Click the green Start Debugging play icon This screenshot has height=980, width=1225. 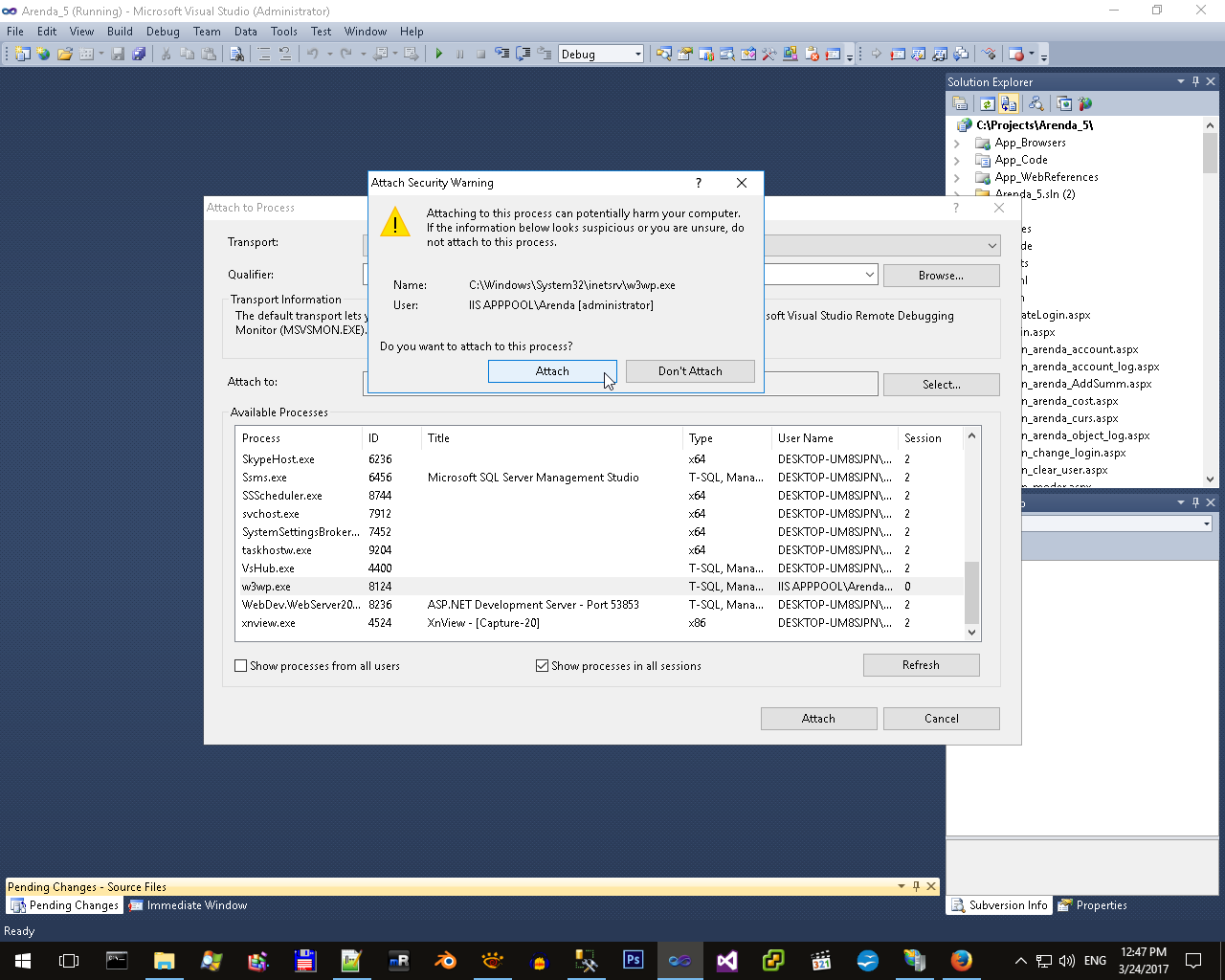click(439, 54)
